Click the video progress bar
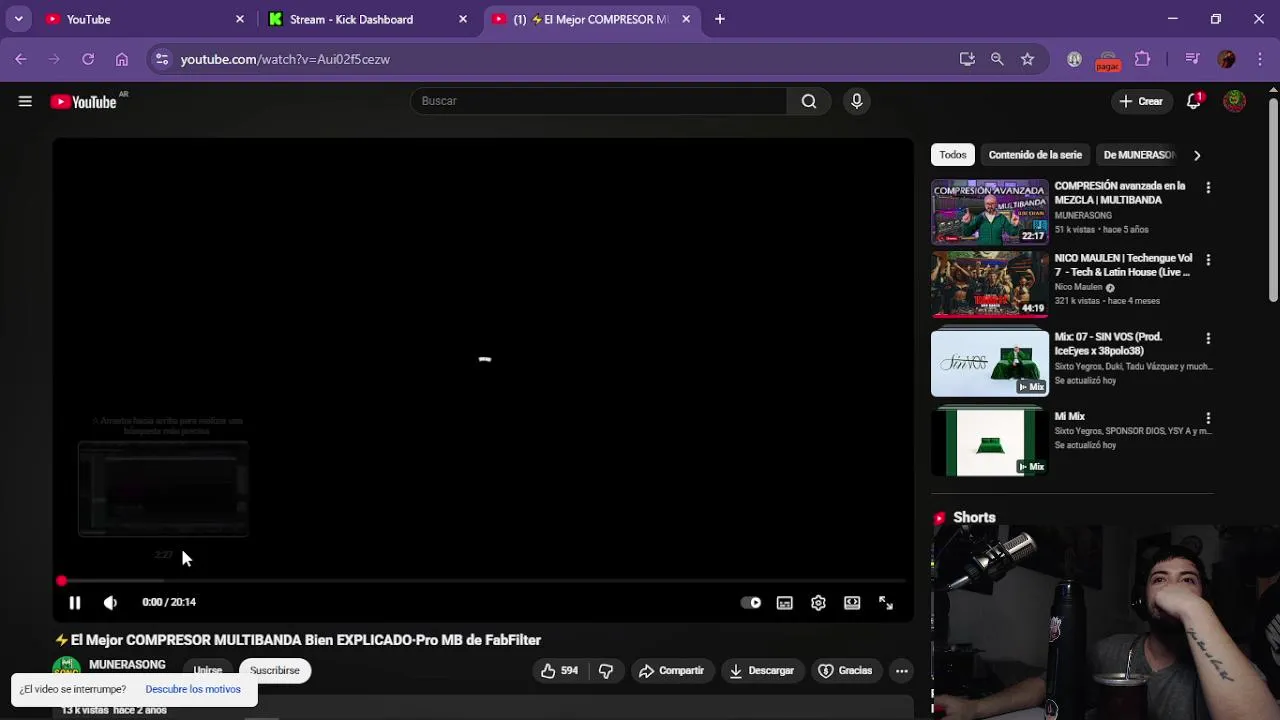The height and width of the screenshot is (720, 1280). point(483,581)
